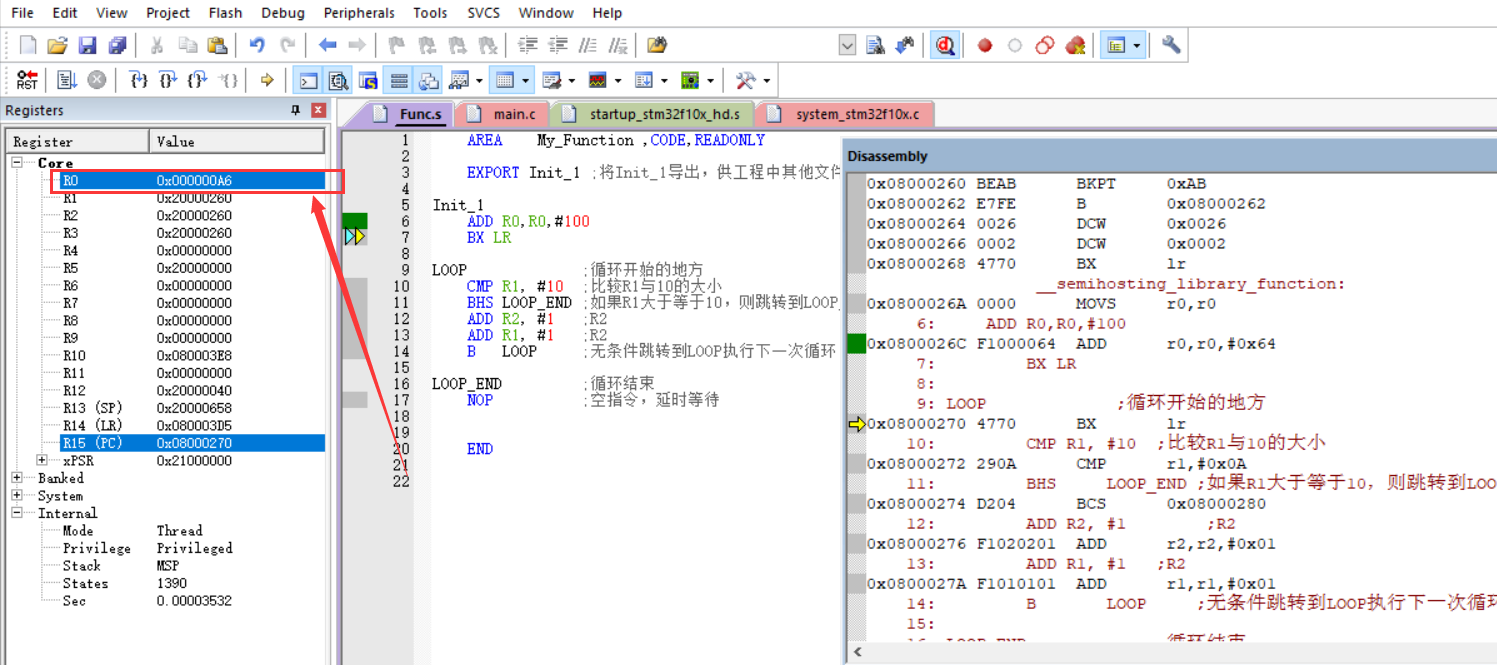Toggle the Registers window button
1497x665 pixels.
pos(399,80)
